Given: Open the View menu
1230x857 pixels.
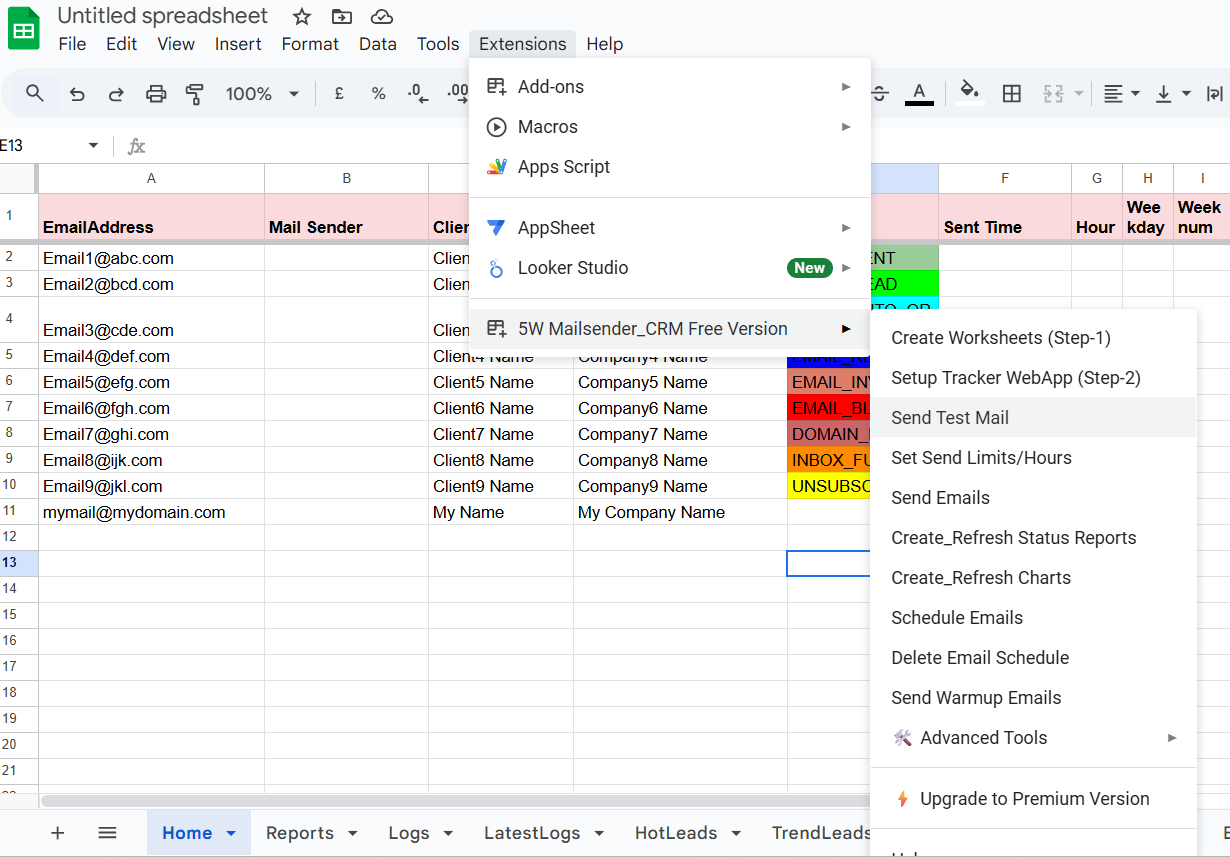Looking at the screenshot, I should coord(176,44).
